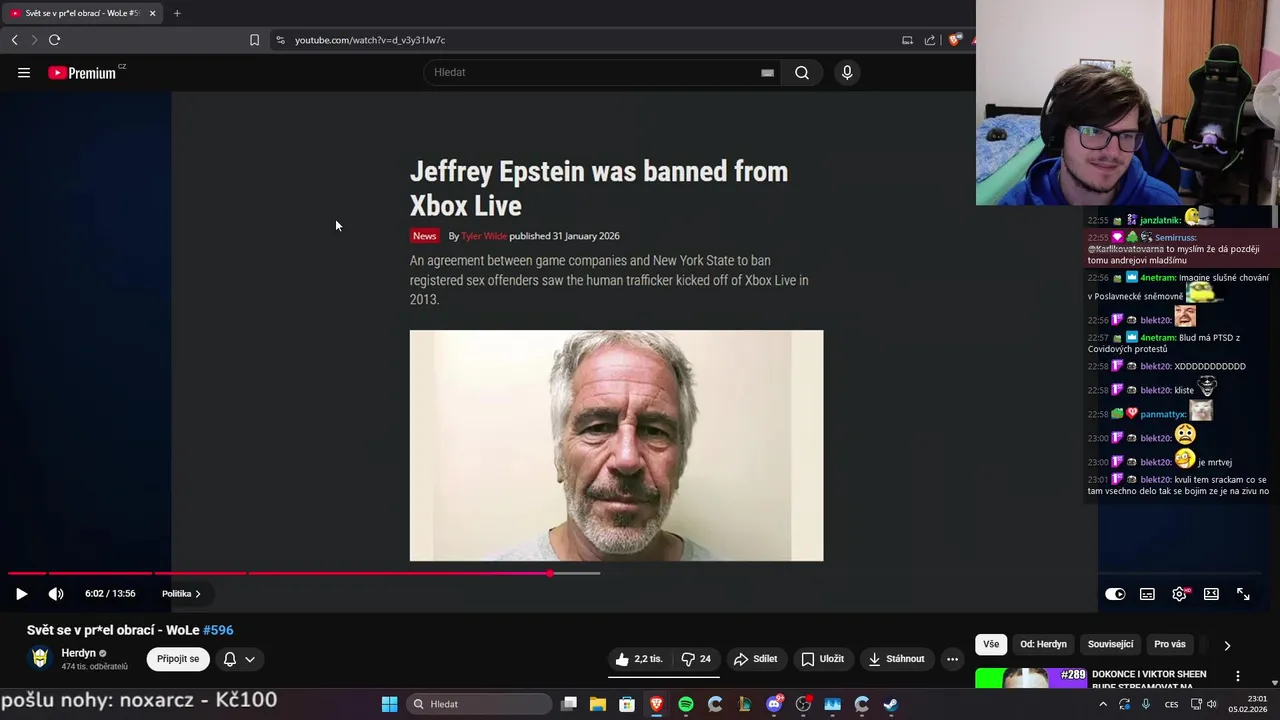The image size is (1280, 720).
Task: Click the Tyler Wilde author link
Action: point(484,236)
